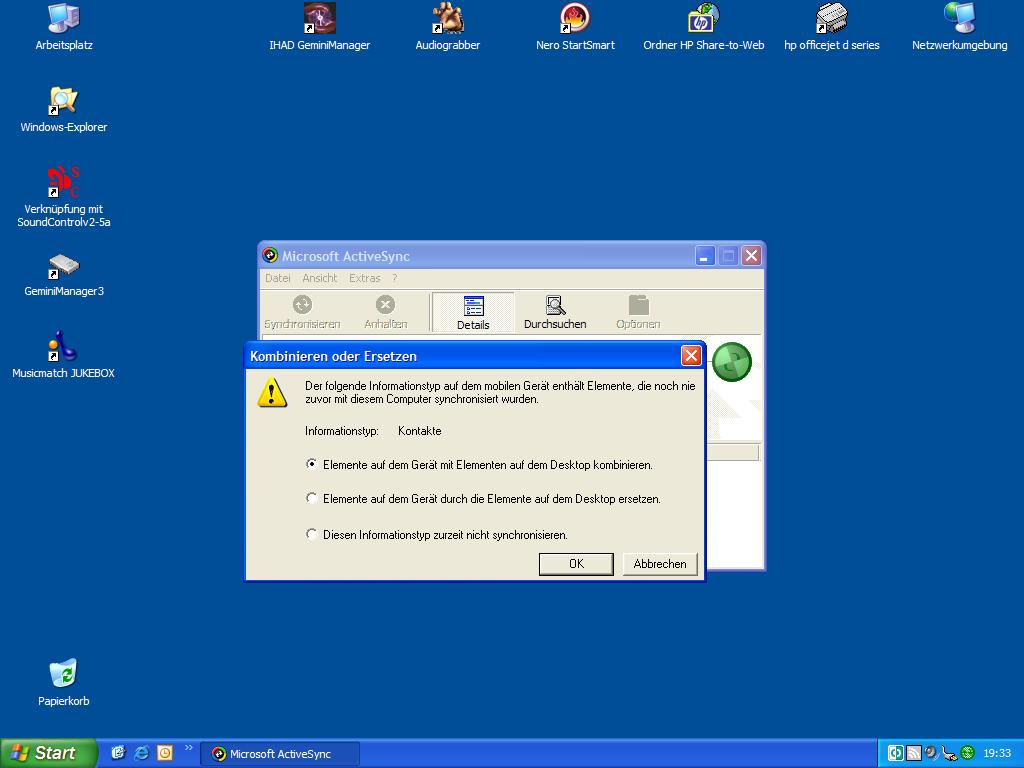Image resolution: width=1024 pixels, height=768 pixels.
Task: Click the green ActiveSync sync status icon
Action: tap(731, 362)
